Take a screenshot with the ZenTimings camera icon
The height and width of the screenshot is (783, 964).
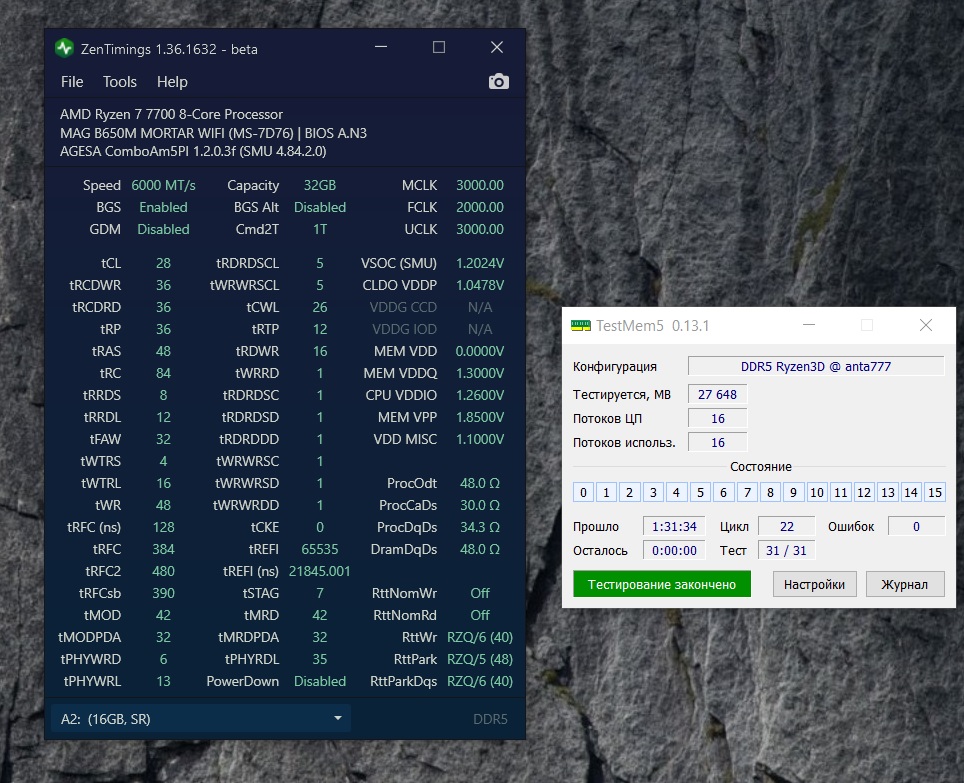499,82
